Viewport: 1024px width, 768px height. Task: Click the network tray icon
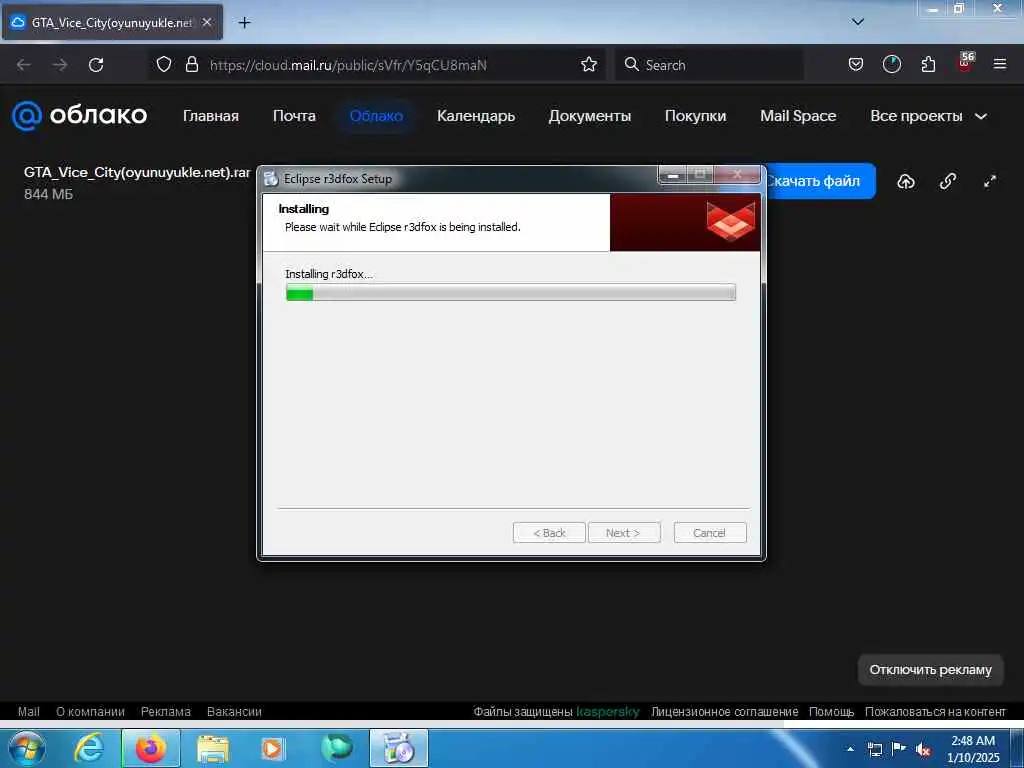(874, 749)
